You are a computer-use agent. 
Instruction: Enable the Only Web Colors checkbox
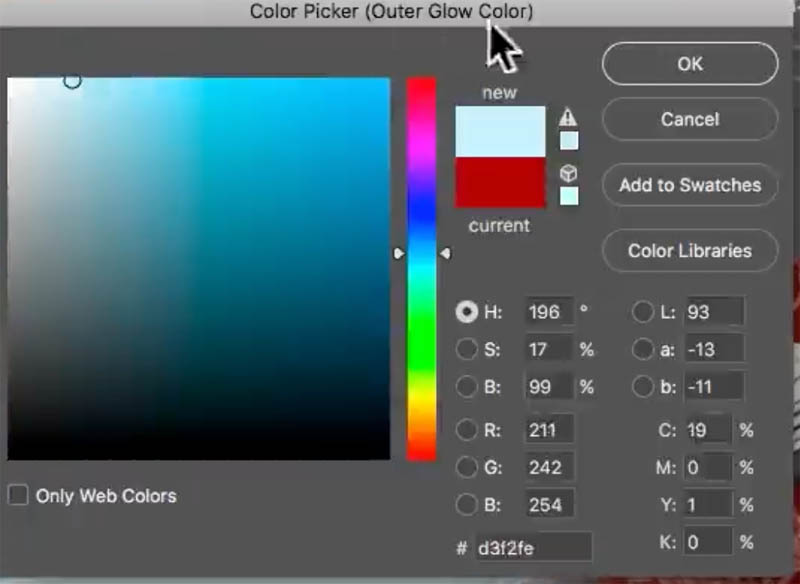coord(18,496)
